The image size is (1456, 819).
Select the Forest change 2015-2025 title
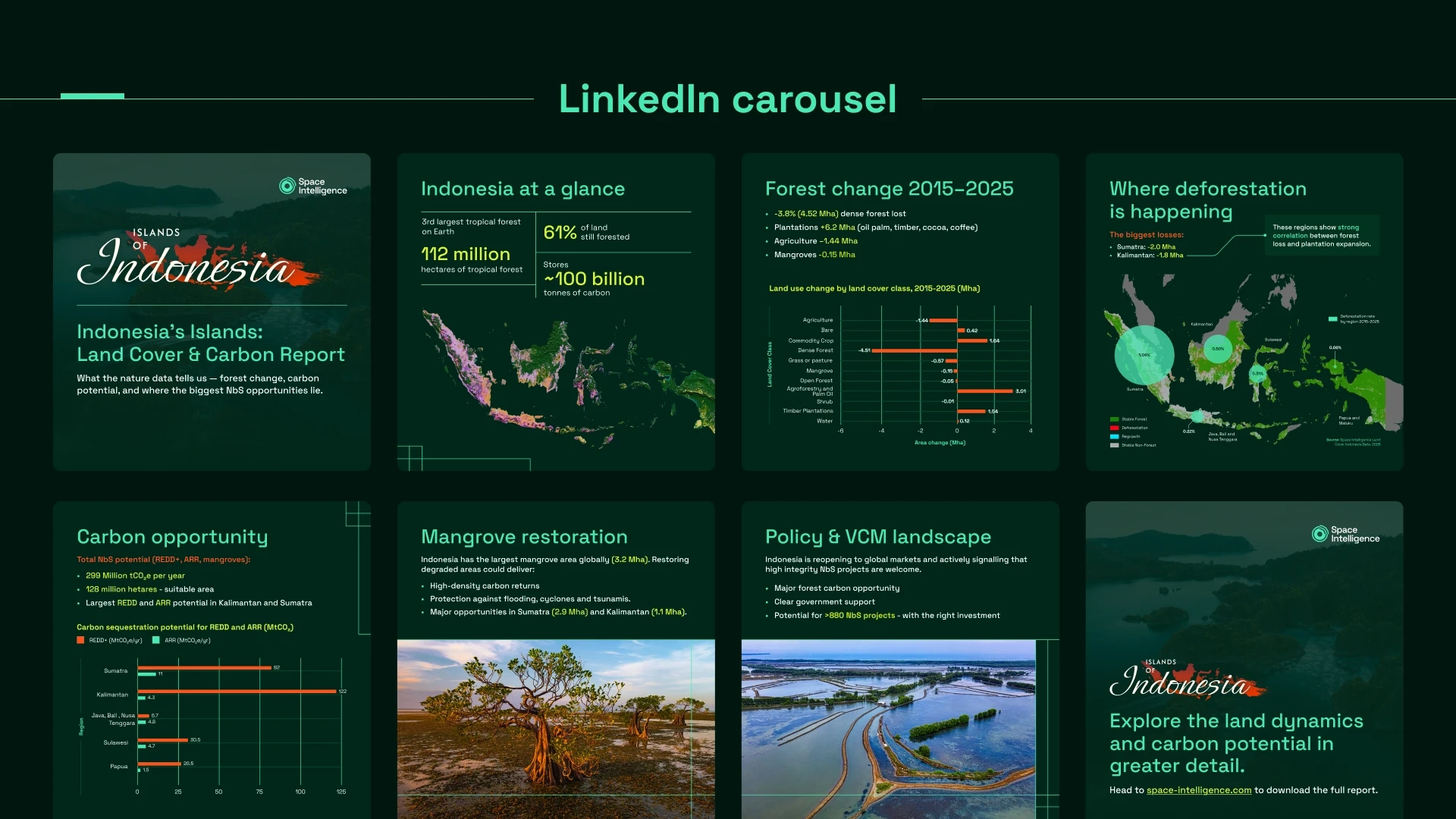click(889, 189)
